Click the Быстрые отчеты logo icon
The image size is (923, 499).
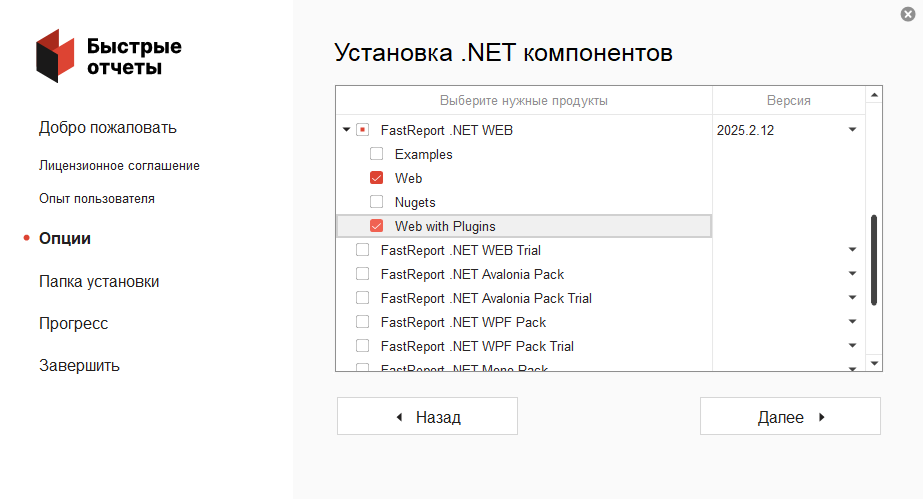point(56,54)
